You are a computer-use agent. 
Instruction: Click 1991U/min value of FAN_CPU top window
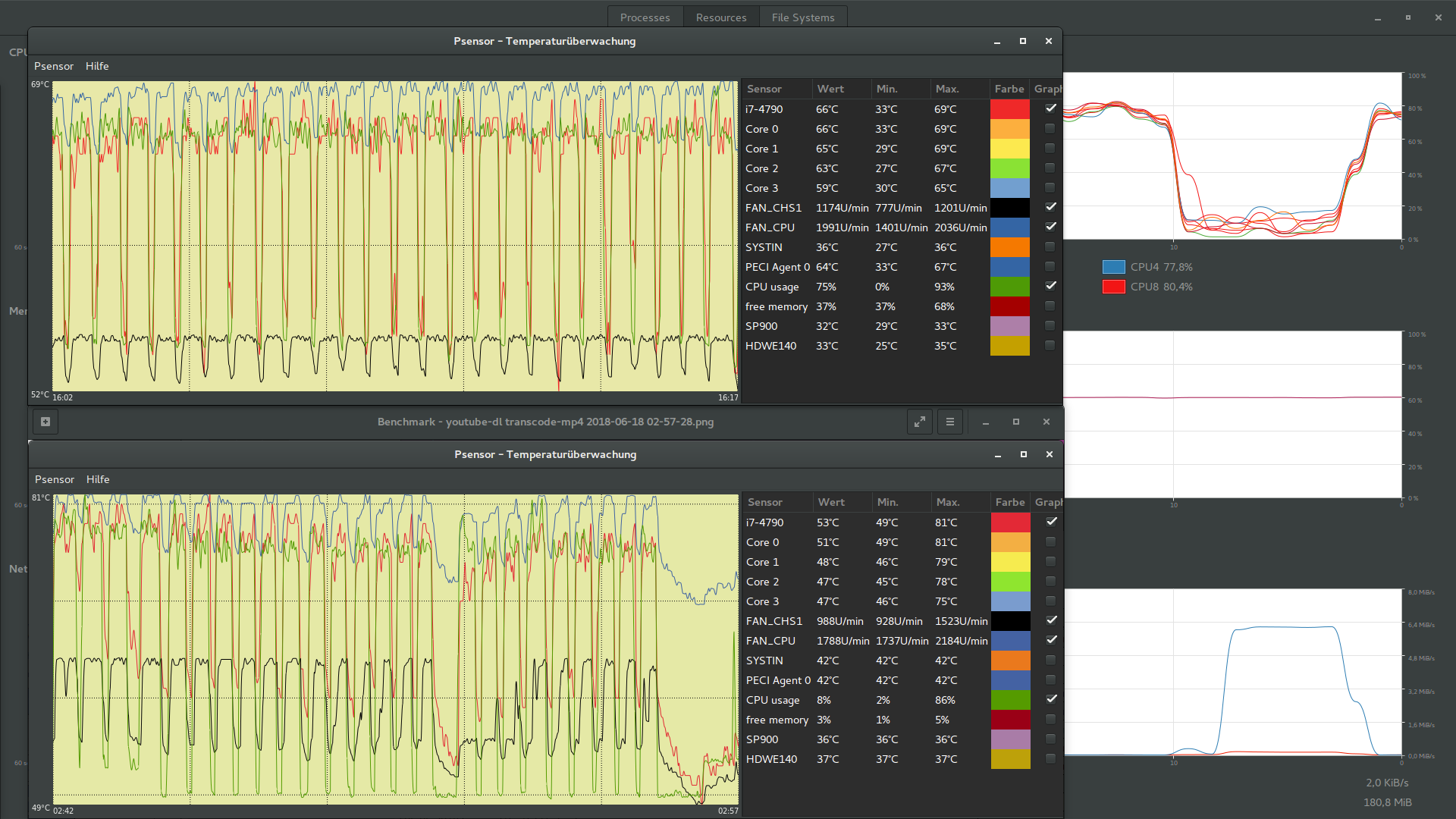[842, 227]
